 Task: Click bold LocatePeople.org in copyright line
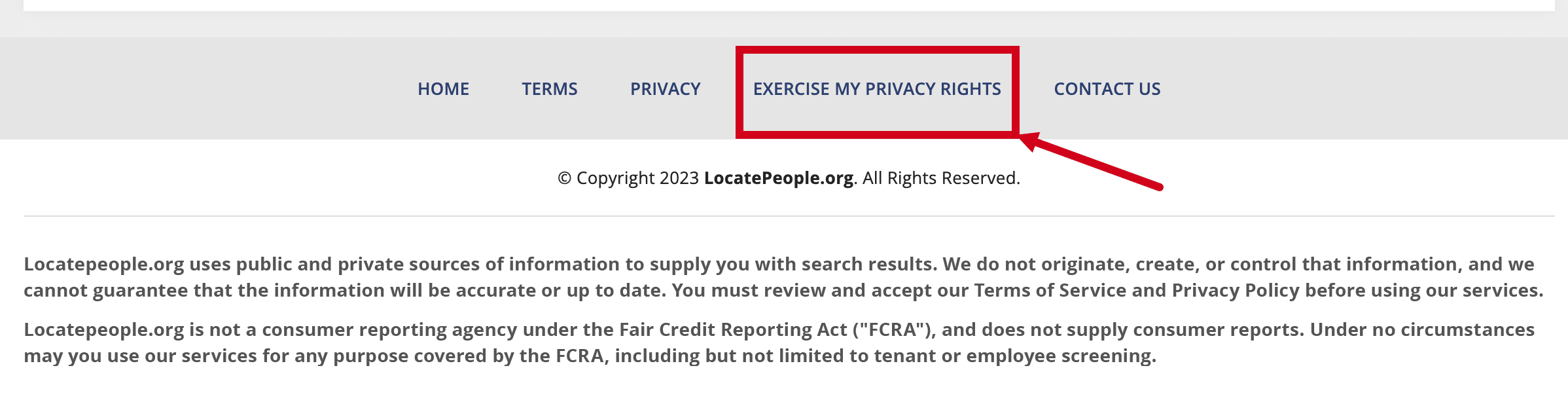pos(778,178)
